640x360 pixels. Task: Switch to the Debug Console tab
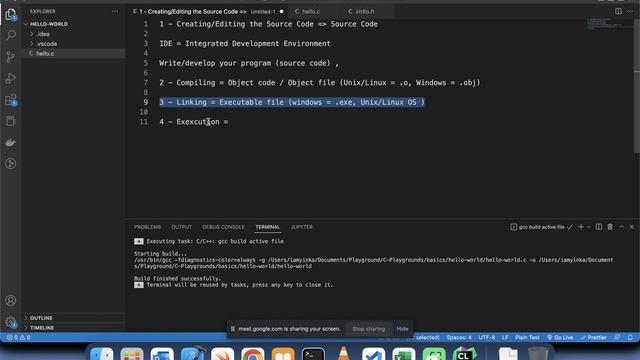tap(223, 227)
